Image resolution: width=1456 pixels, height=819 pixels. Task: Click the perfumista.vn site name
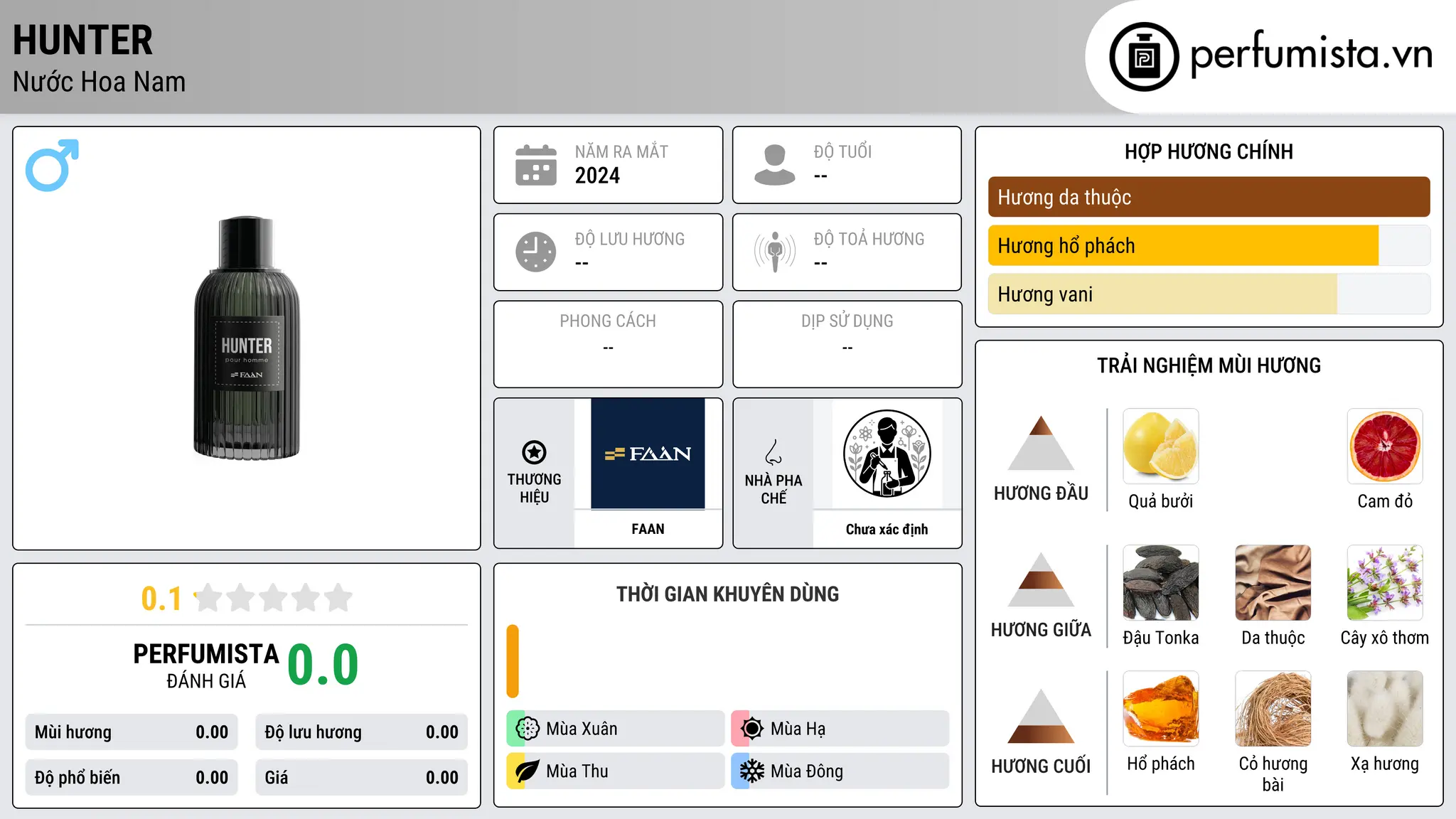1311,54
